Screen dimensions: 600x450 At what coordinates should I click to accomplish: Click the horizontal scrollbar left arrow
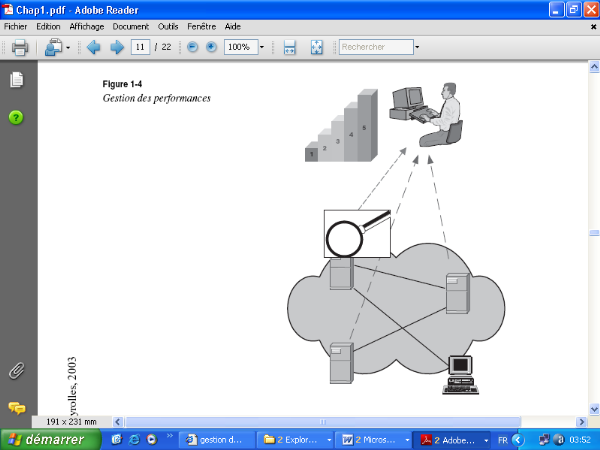tap(118, 422)
